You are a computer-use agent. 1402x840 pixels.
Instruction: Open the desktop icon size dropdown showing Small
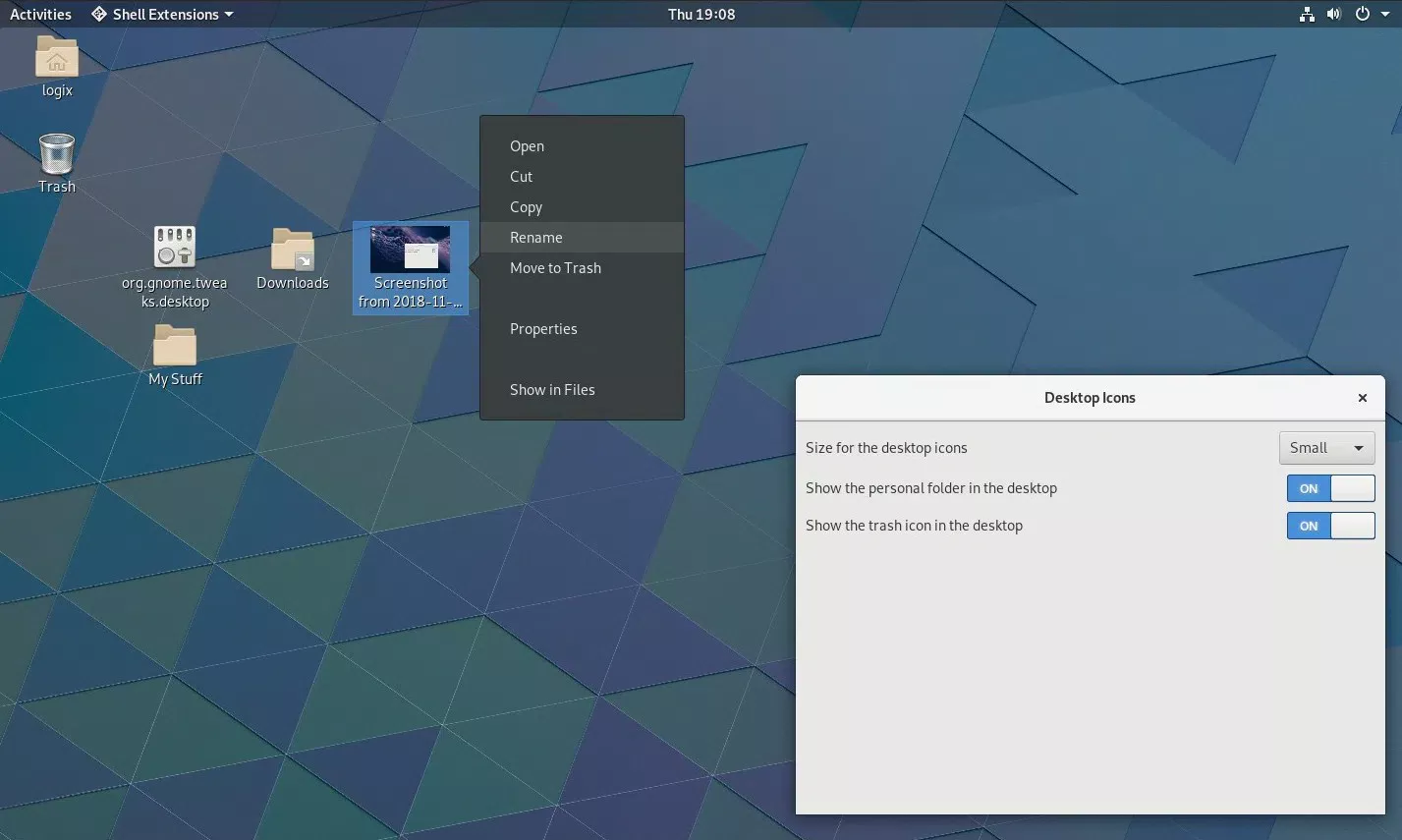click(1326, 447)
